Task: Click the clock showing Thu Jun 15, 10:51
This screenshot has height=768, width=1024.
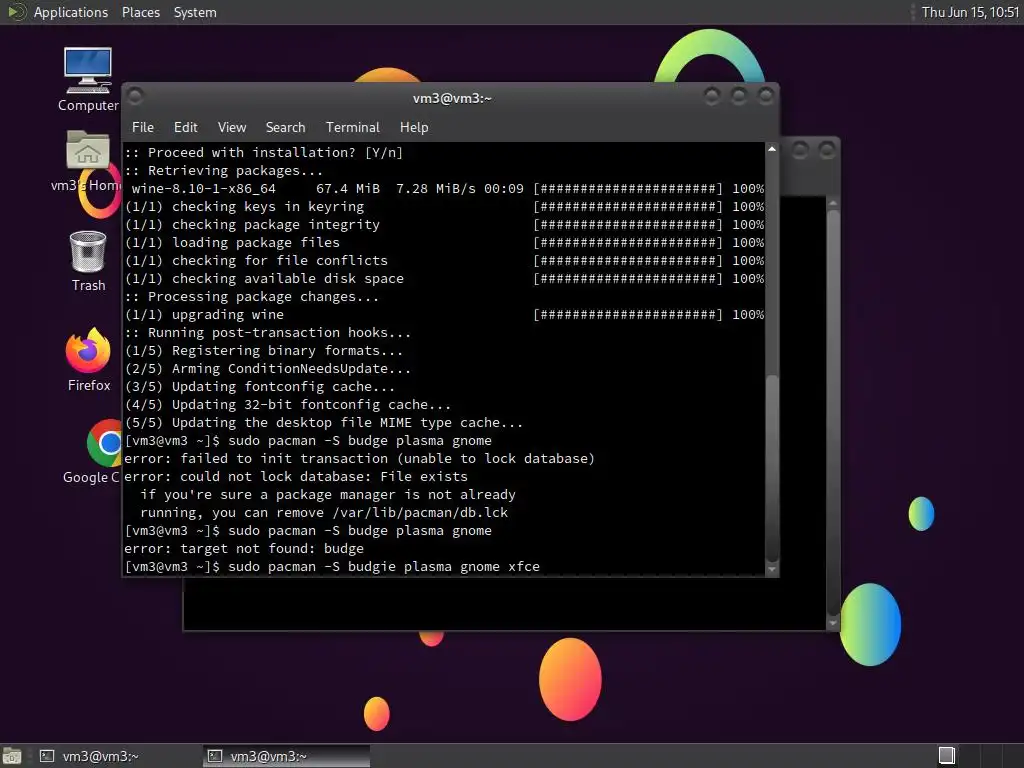Action: click(x=970, y=12)
